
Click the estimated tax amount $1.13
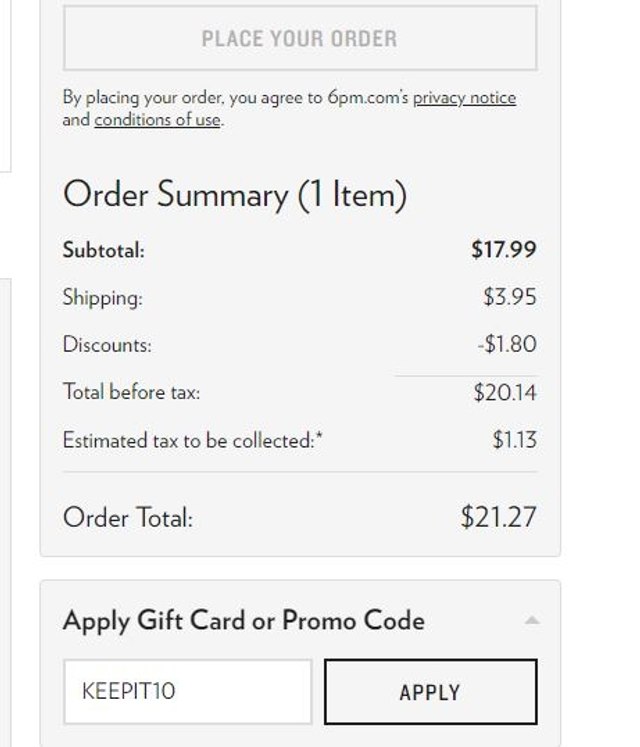coord(515,439)
